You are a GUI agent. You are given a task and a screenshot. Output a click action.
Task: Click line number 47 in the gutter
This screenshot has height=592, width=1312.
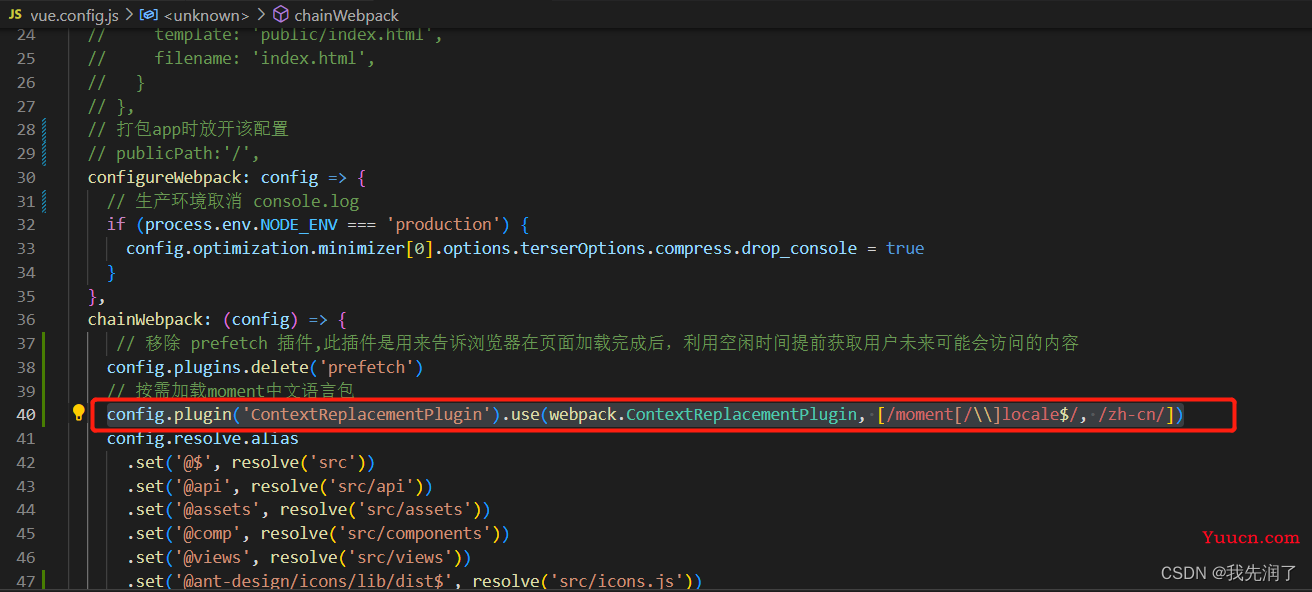(x=26, y=580)
